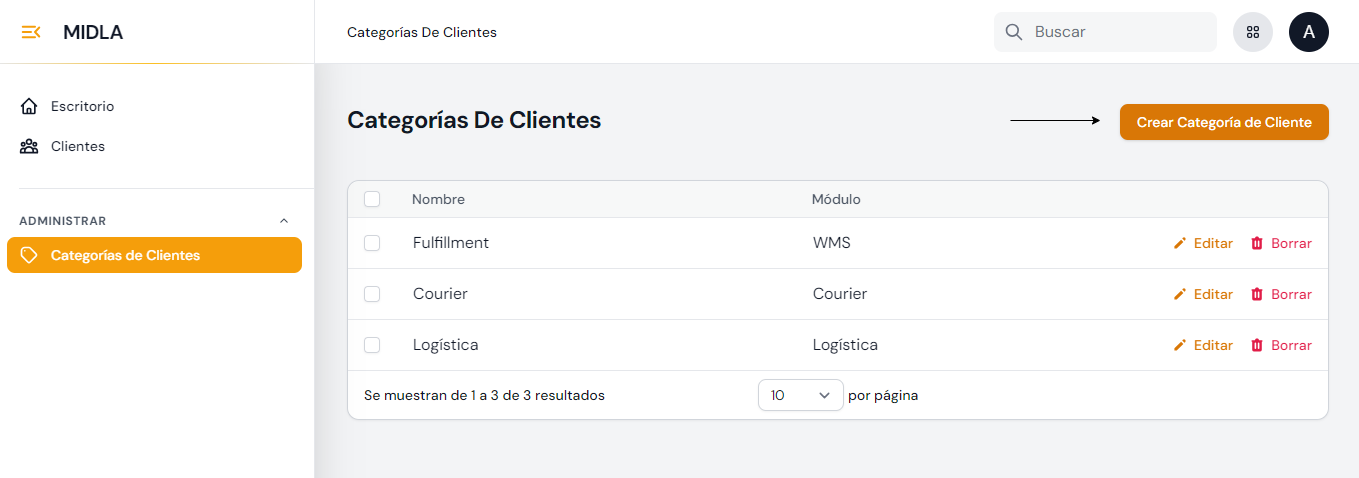The width and height of the screenshot is (1359, 478).
Task: Click the people icon beside Clientes
Action: pos(29,146)
